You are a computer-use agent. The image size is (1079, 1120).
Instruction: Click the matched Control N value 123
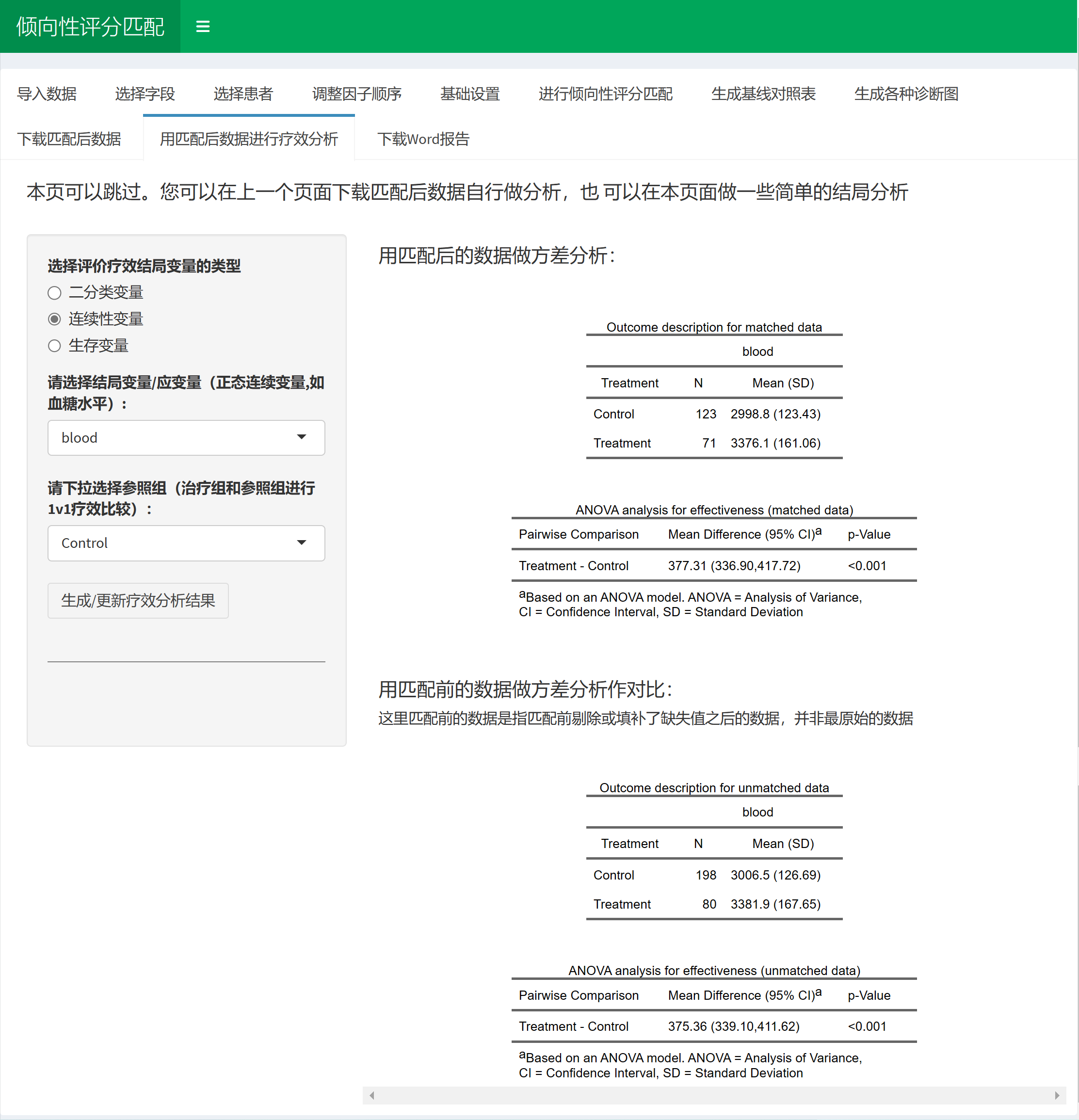(x=706, y=414)
